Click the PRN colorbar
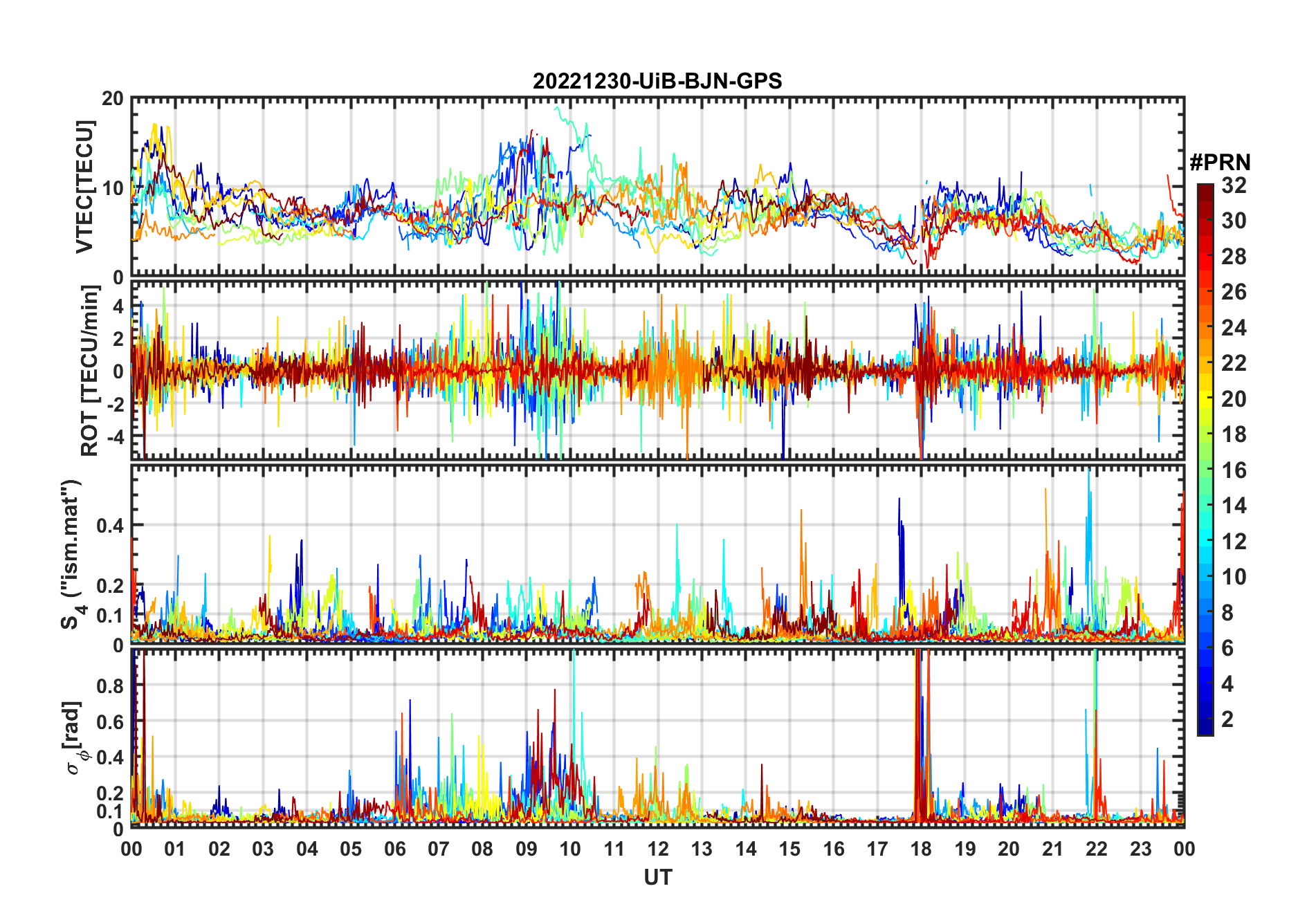This screenshot has width=1316, height=920. 1205,459
